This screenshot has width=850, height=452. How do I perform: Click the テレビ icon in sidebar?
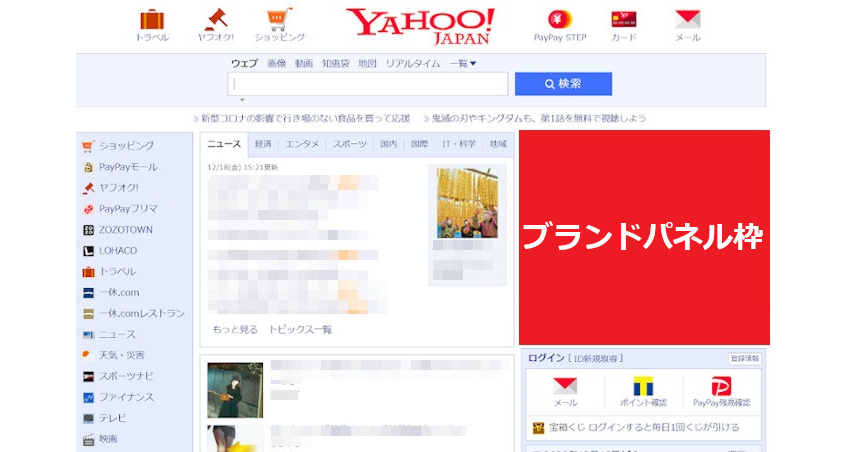coord(88,418)
